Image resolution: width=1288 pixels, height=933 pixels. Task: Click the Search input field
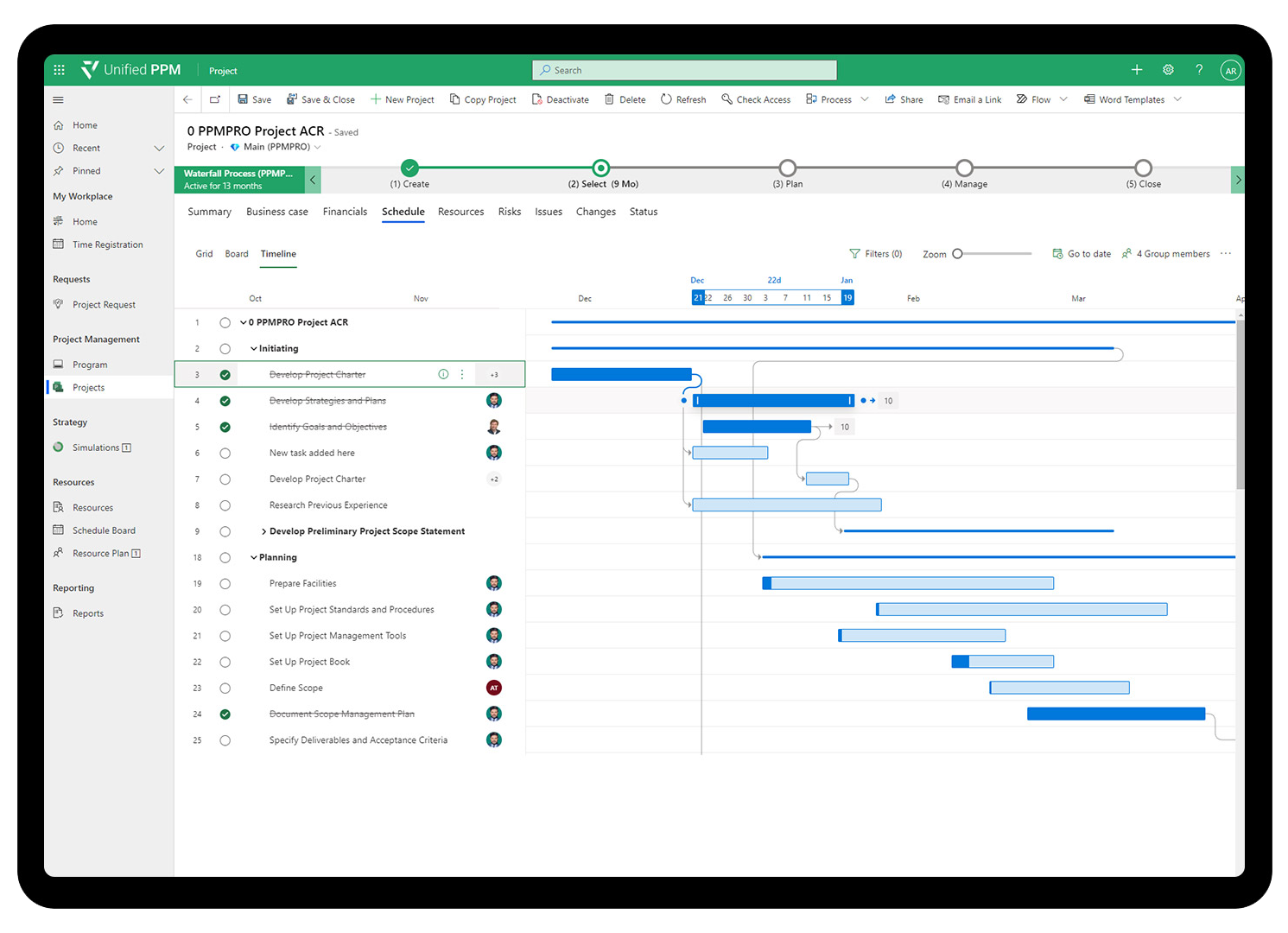tap(684, 70)
